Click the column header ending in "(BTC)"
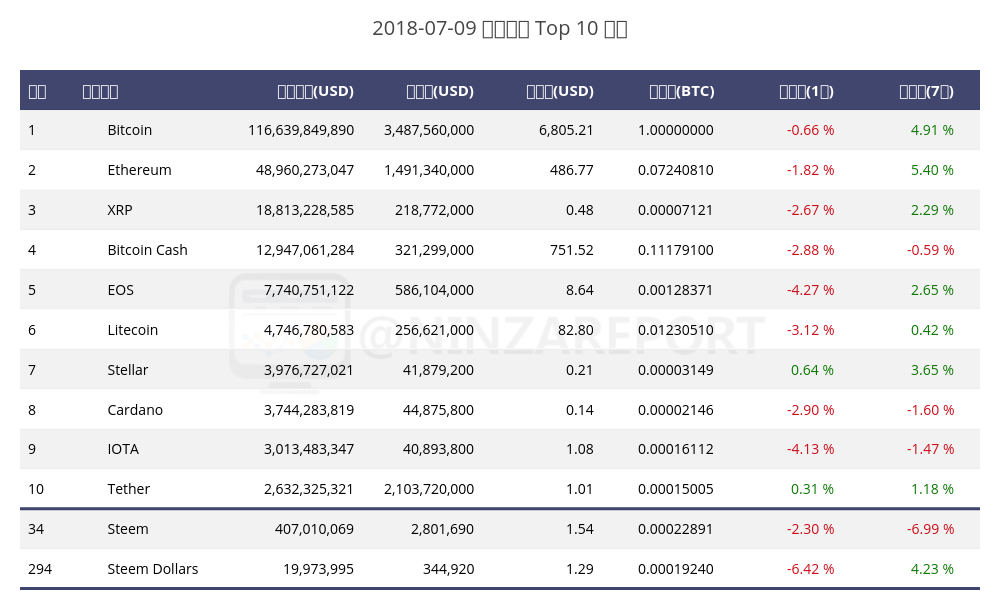 682,91
